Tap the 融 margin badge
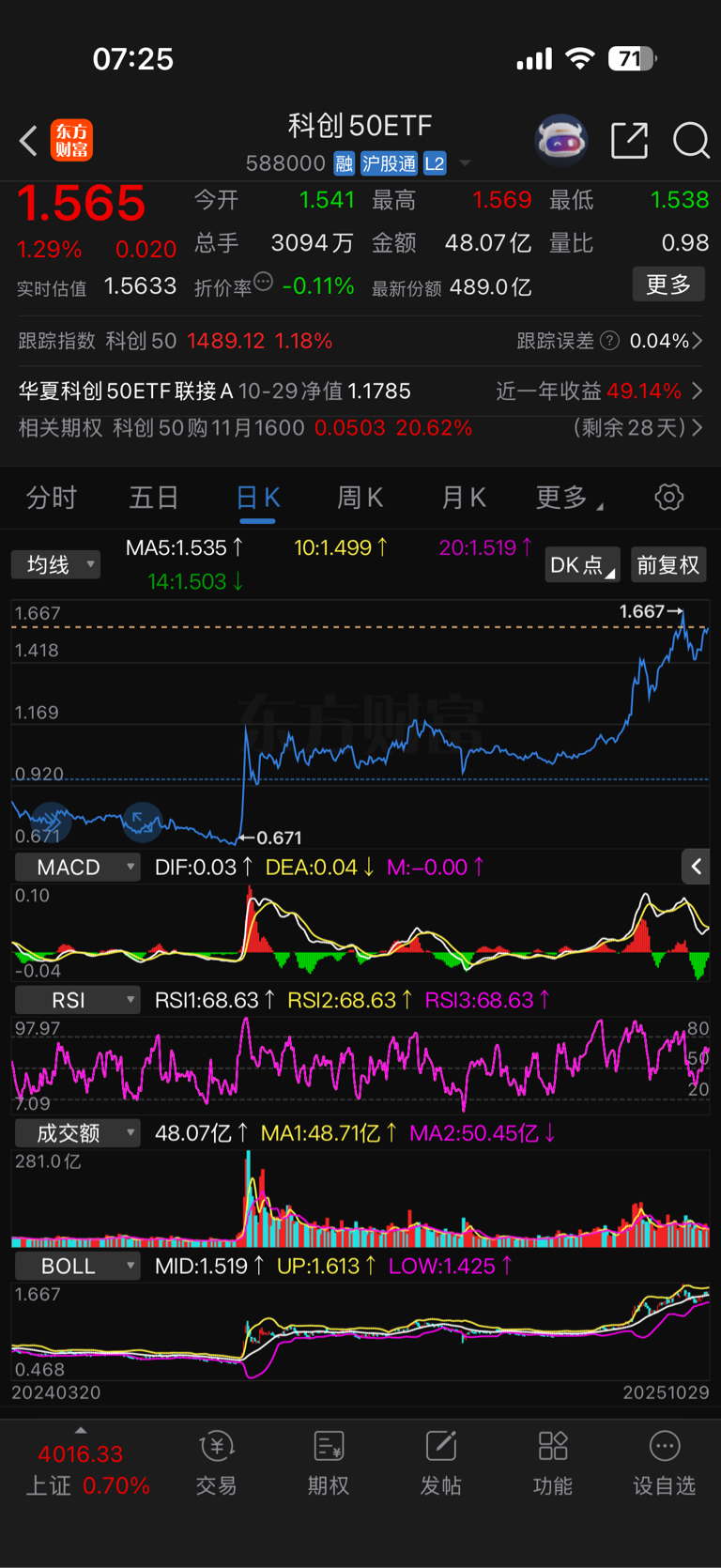Screen dimensions: 721x1568 344,163
